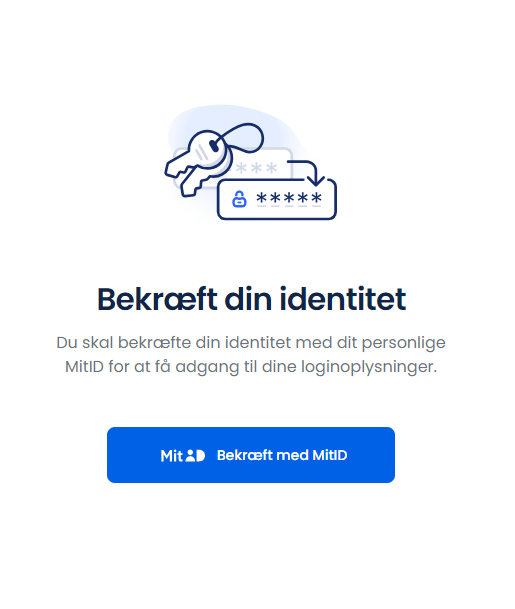515x609 pixels.
Task: Click the MitID logo inside the button
Action: click(x=183, y=456)
